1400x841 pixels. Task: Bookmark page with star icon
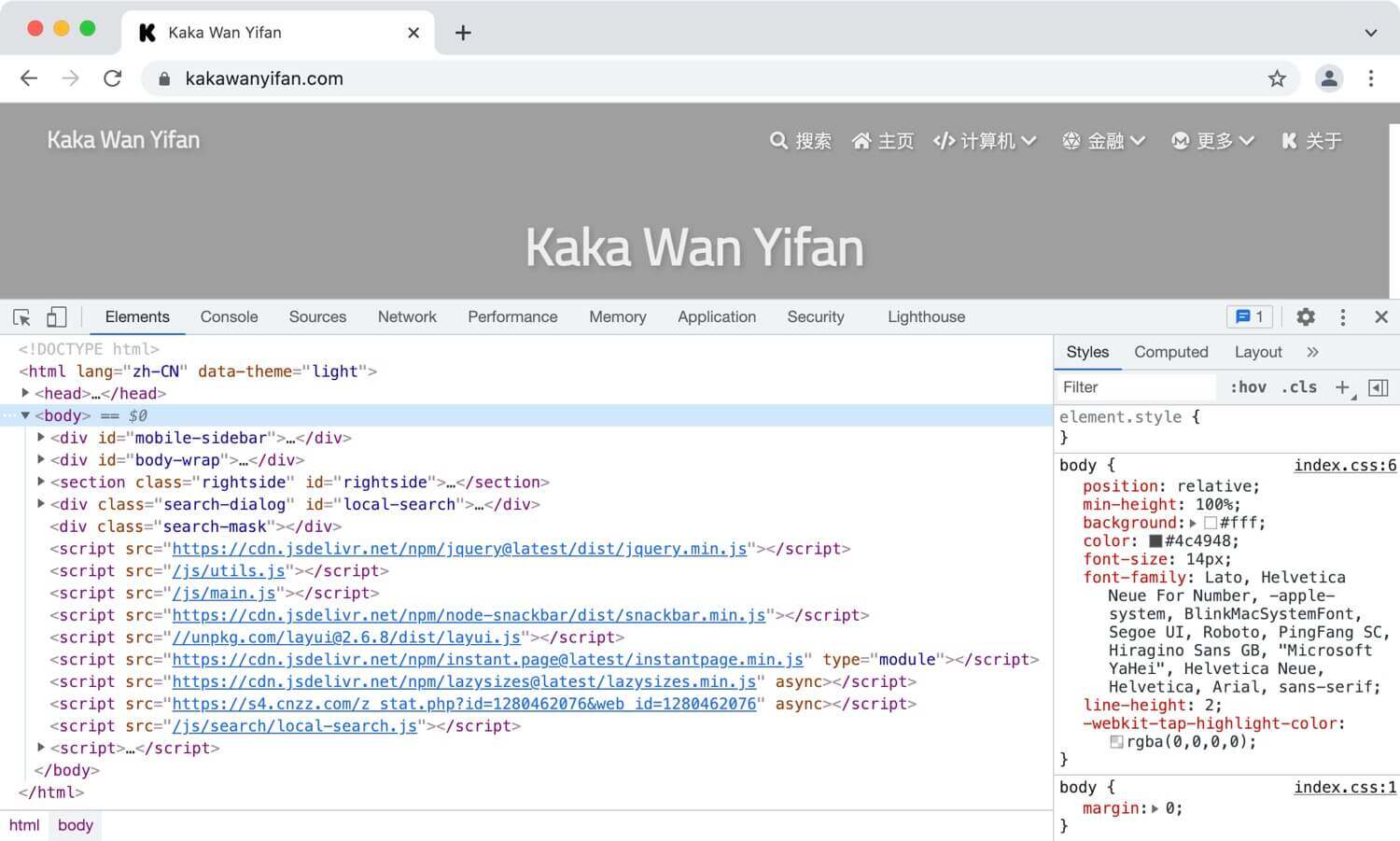tap(1277, 79)
